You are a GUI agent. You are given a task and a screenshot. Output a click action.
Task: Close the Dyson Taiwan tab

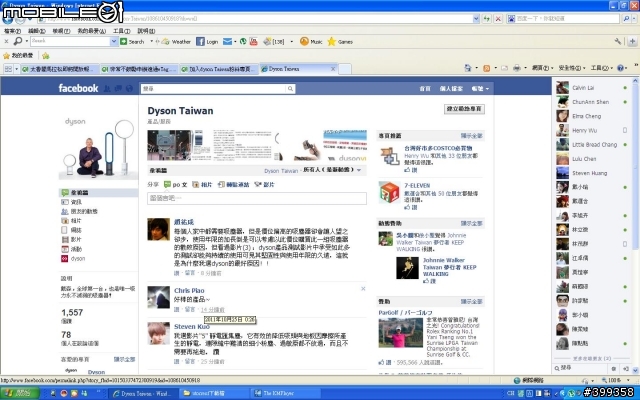click(333, 69)
